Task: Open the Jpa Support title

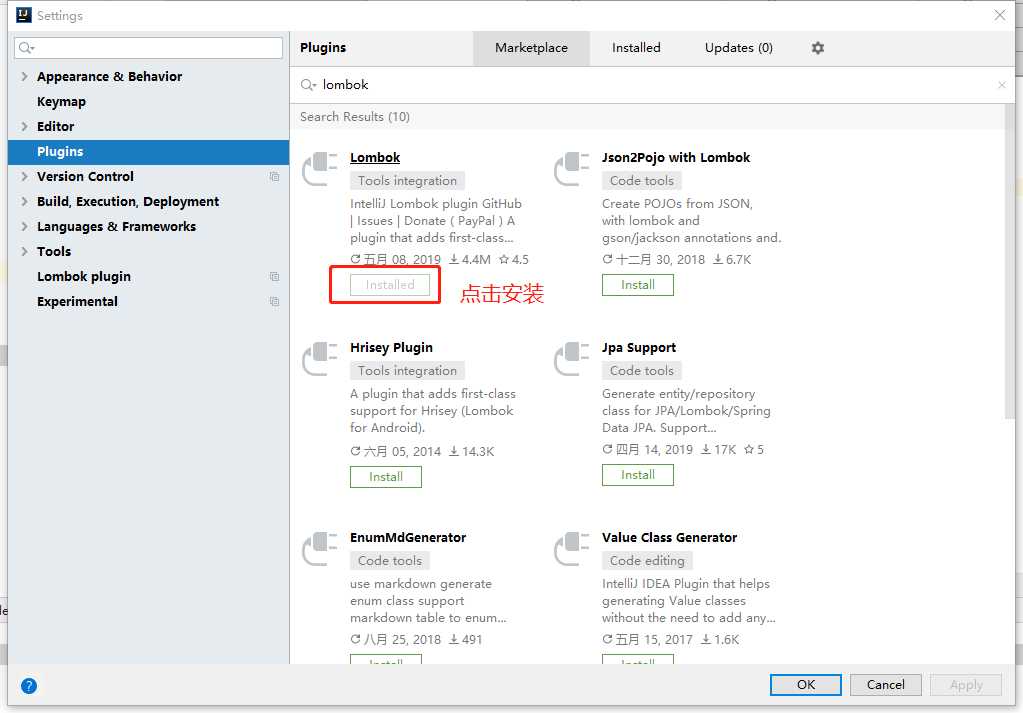Action: [639, 348]
